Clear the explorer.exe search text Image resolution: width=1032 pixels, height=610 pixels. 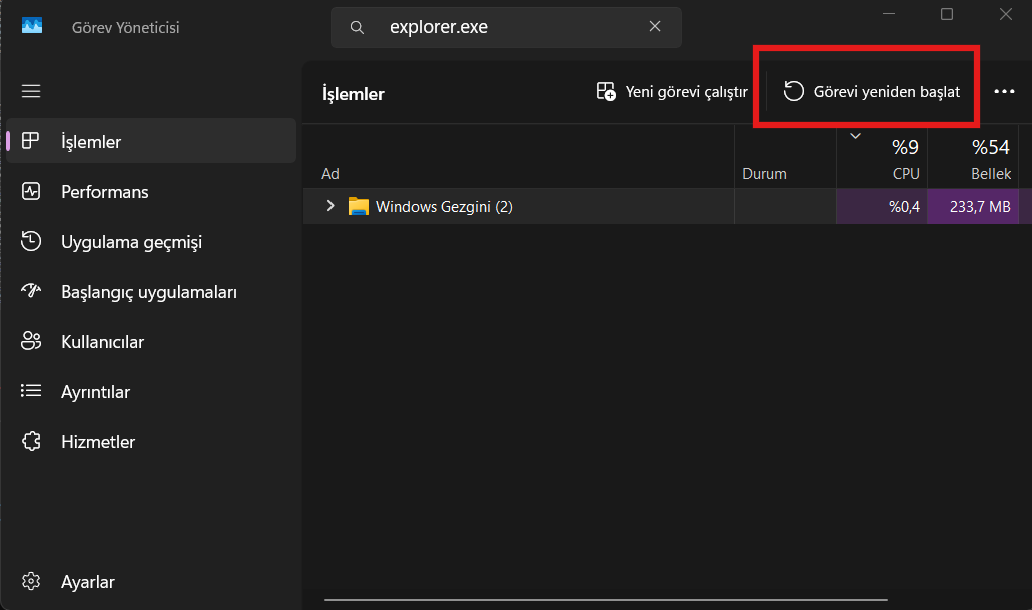click(x=655, y=26)
